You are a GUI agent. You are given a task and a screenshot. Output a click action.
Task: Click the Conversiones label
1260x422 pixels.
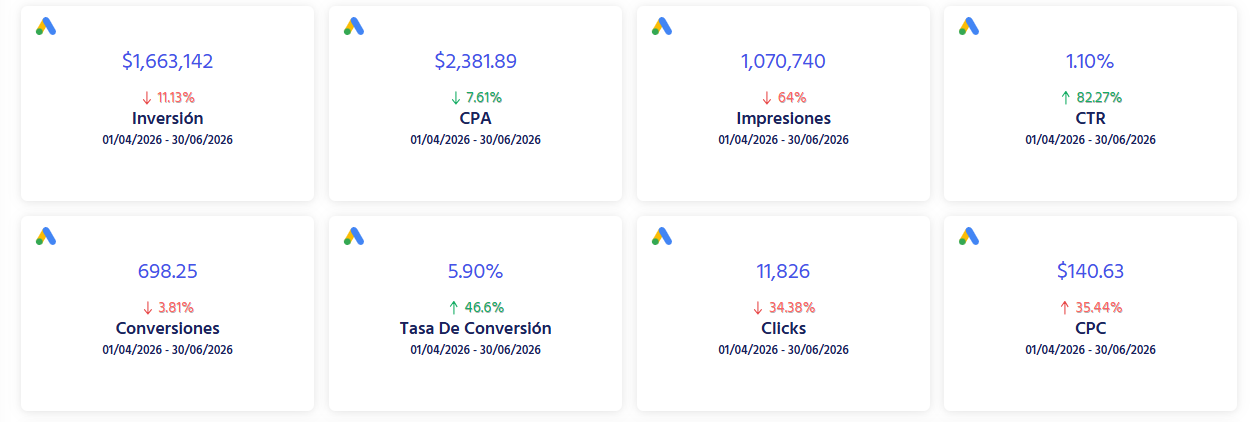point(168,329)
